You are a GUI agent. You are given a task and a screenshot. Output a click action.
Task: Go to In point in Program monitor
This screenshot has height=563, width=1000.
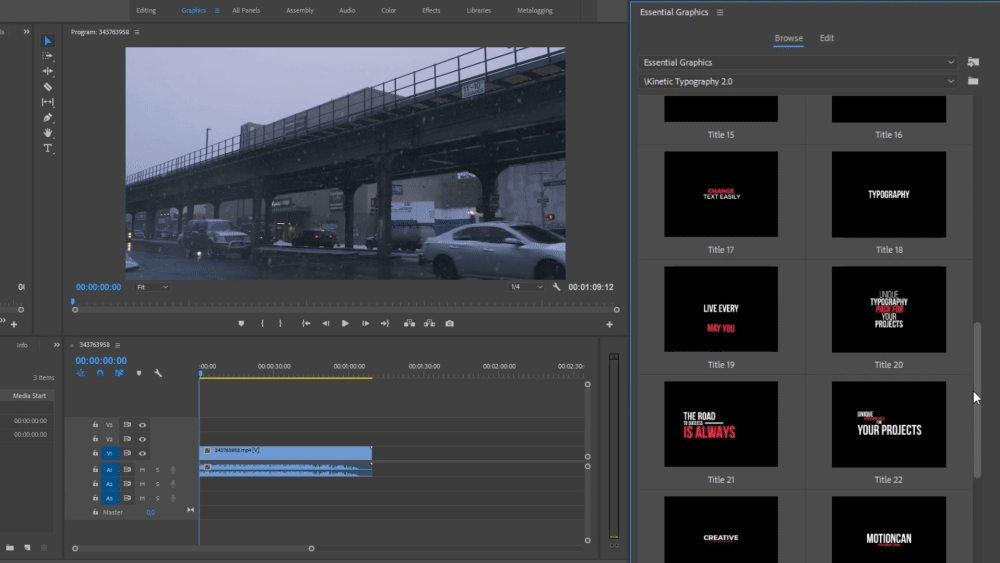[x=306, y=324]
